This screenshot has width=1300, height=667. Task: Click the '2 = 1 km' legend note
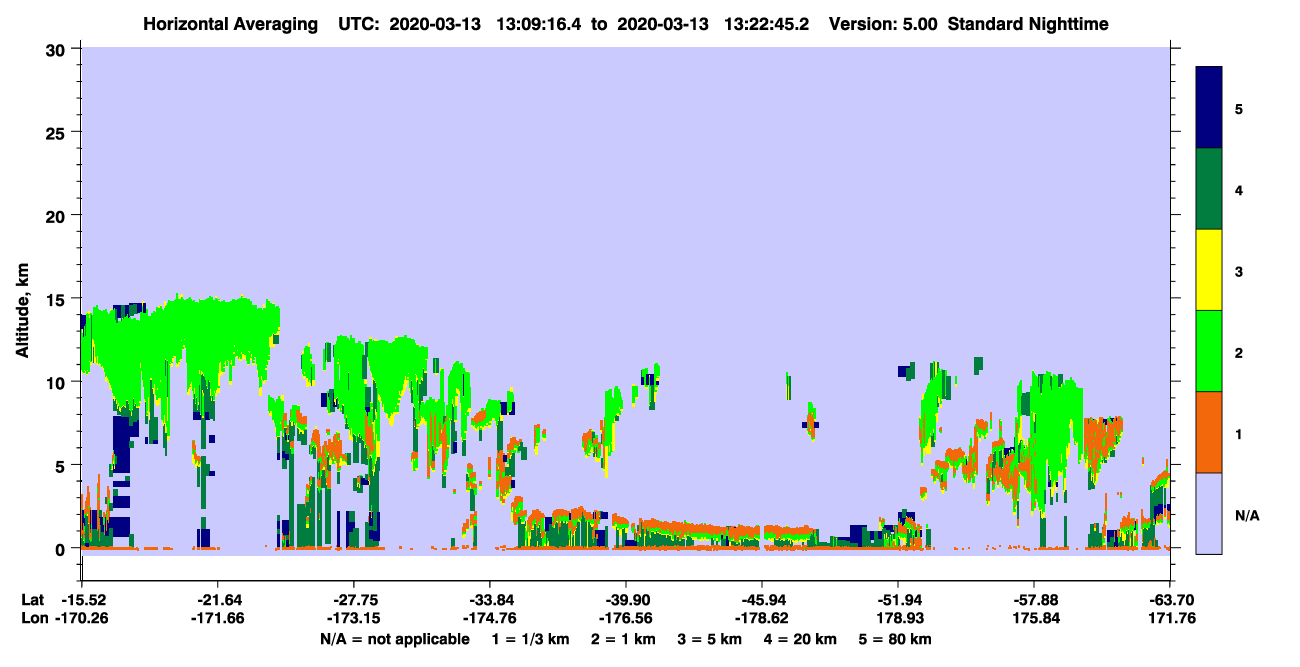[x=622, y=639]
